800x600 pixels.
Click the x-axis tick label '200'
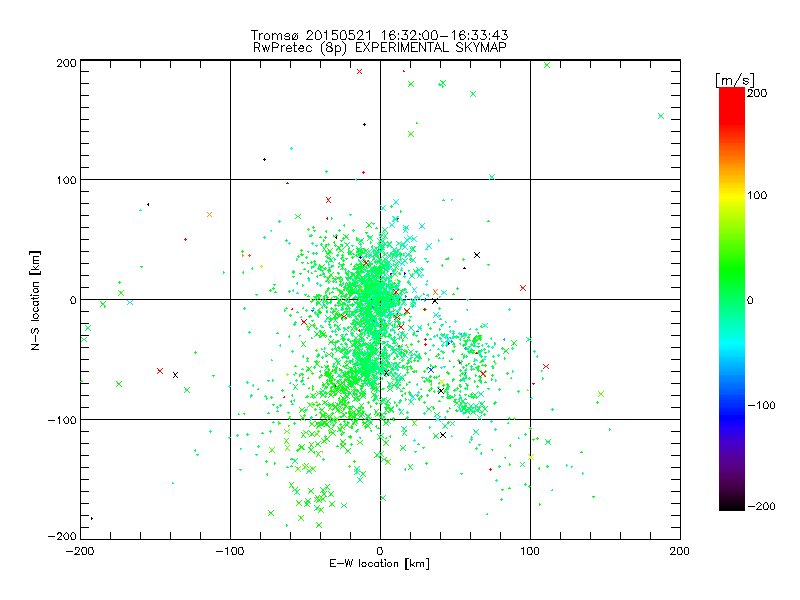(680, 552)
